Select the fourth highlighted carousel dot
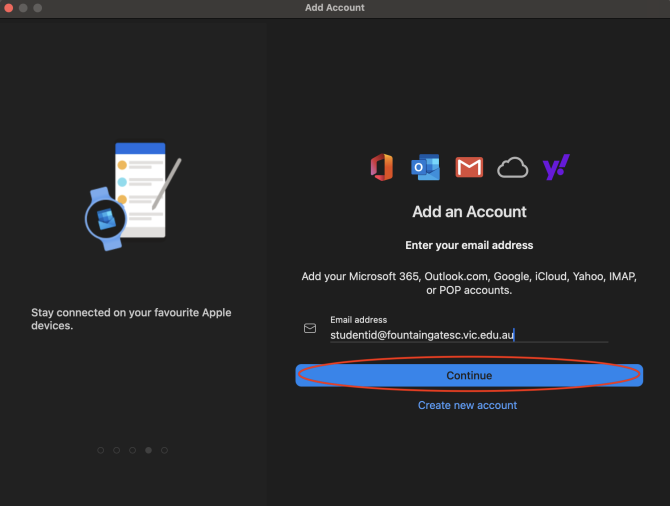The width and height of the screenshot is (670, 506). point(148,450)
